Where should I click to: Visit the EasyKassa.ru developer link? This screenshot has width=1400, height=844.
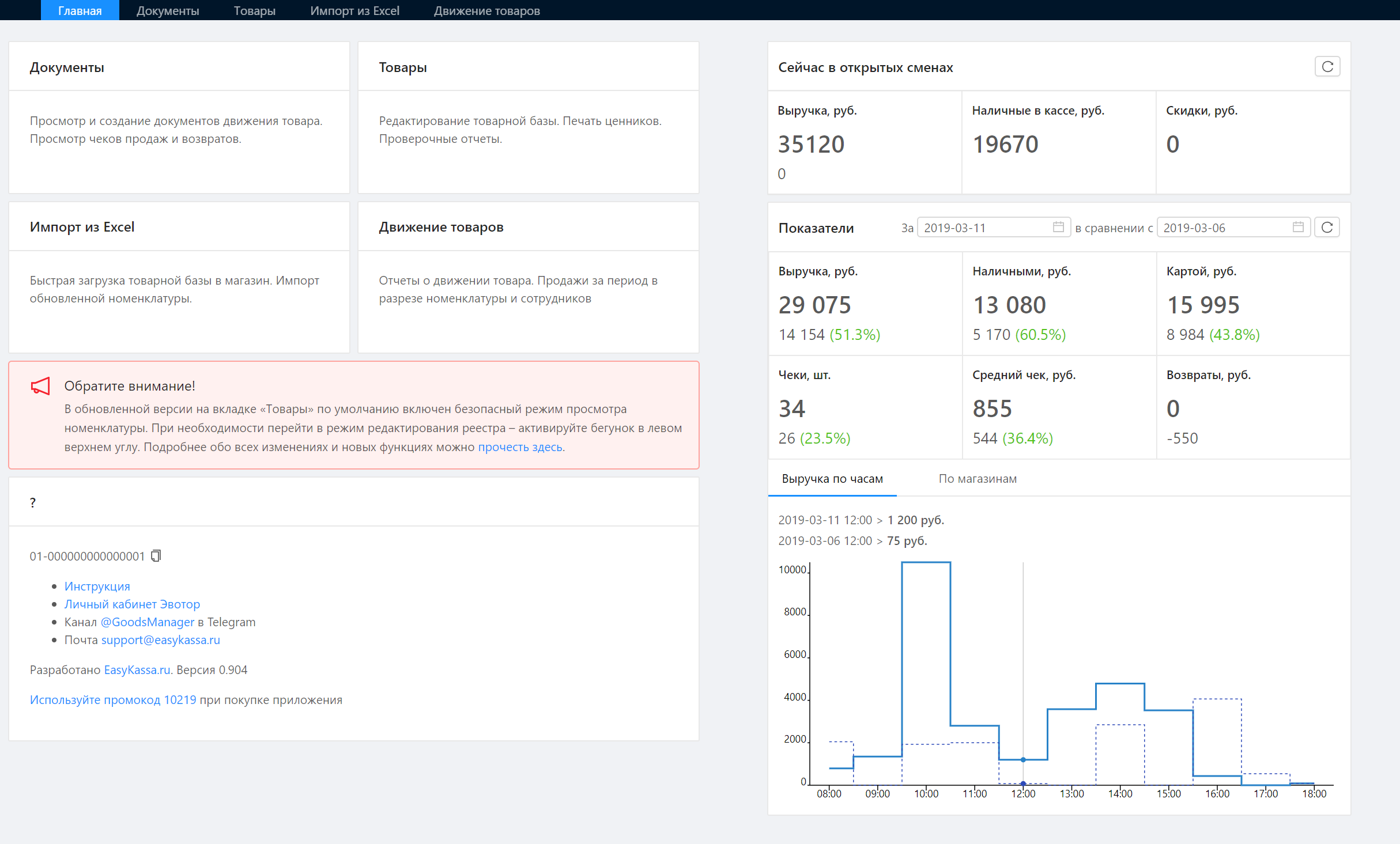click(x=137, y=670)
